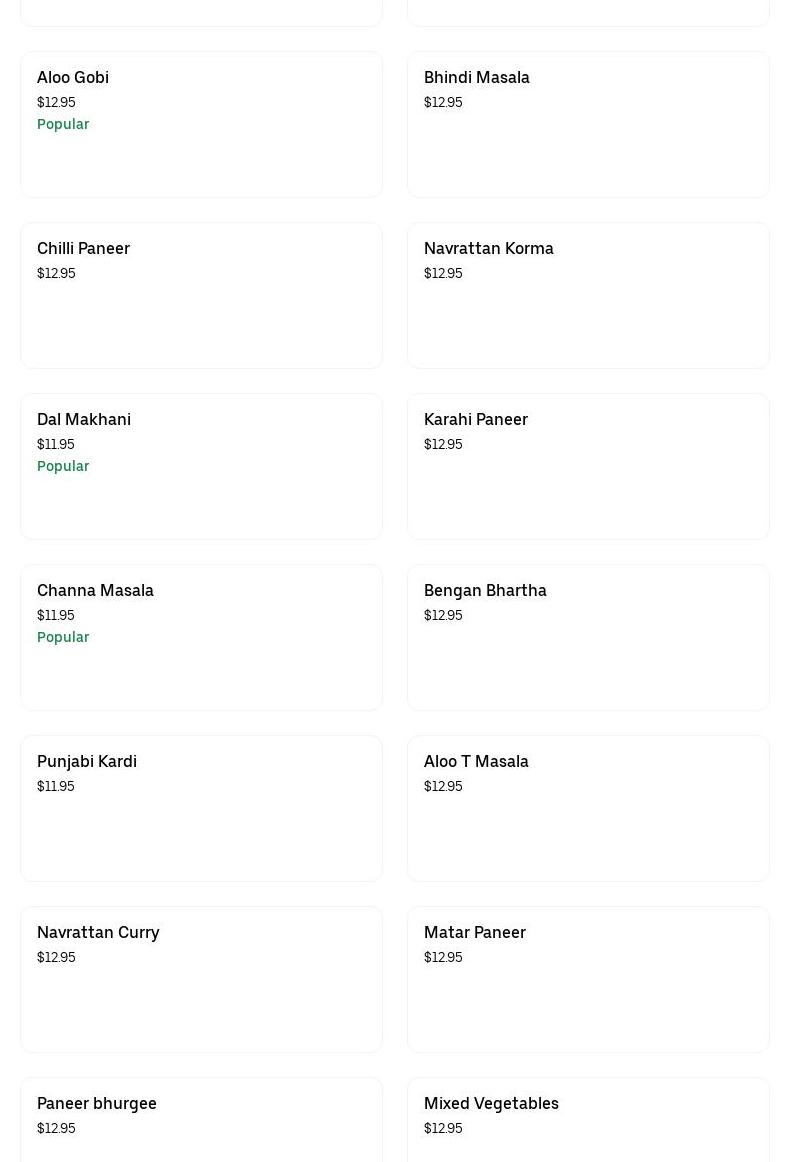Open the Navrattan Curry card
The height and width of the screenshot is (1162, 804).
(201, 980)
